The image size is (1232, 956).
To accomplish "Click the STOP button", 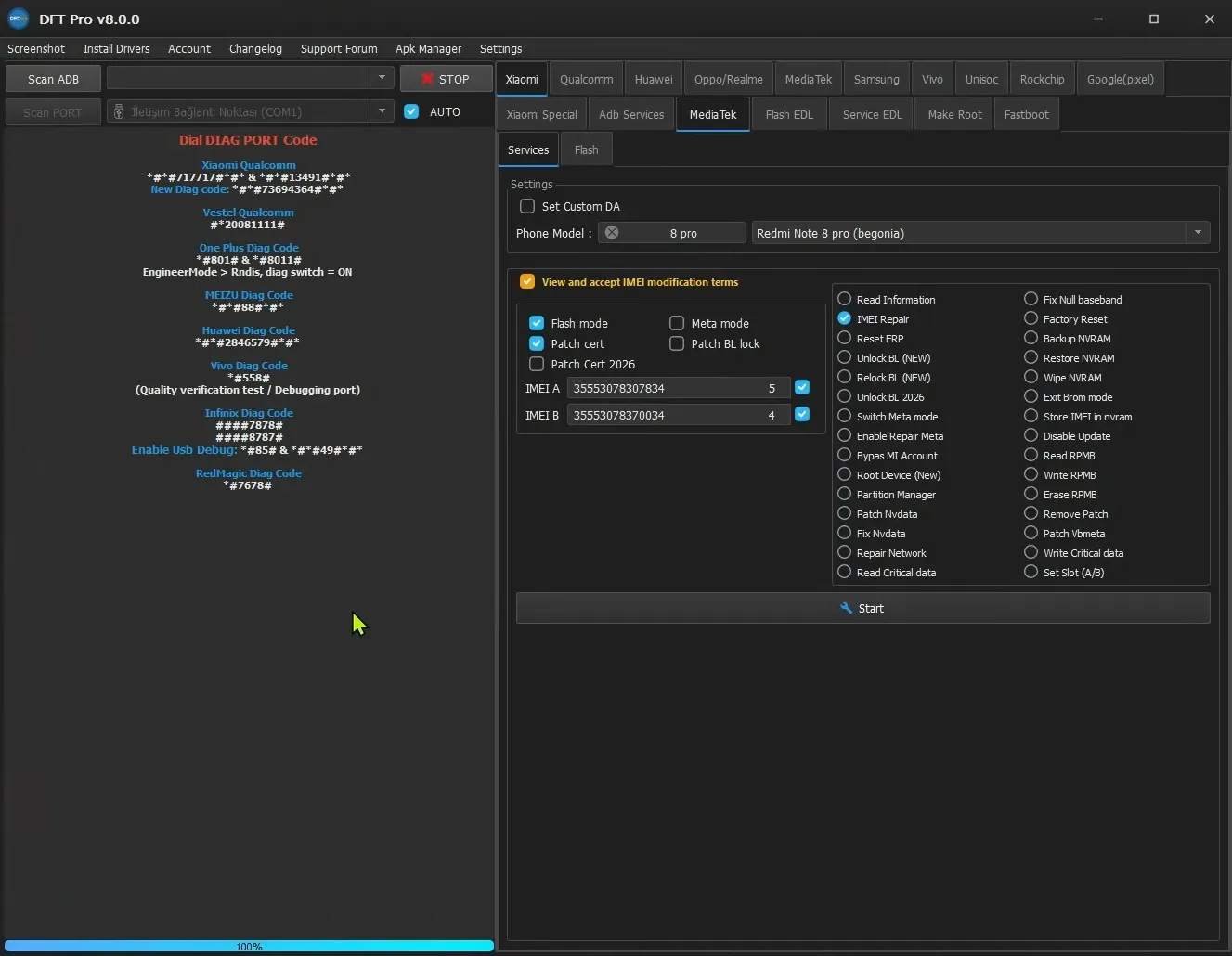I will (x=446, y=79).
